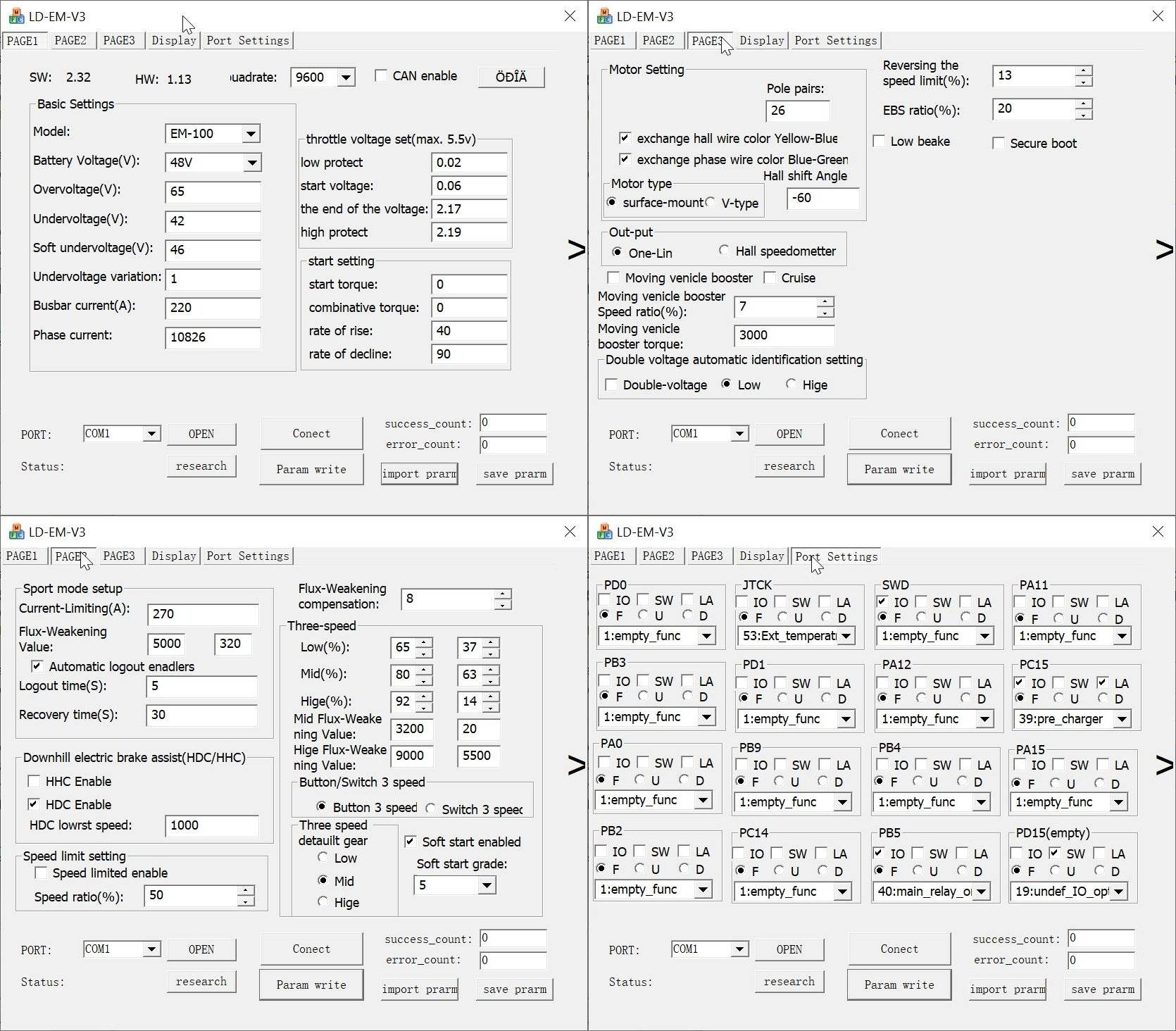The height and width of the screenshot is (1031, 1176).
Task: Decrease Flux-Weakening compensation with down arrow
Action: [502, 605]
